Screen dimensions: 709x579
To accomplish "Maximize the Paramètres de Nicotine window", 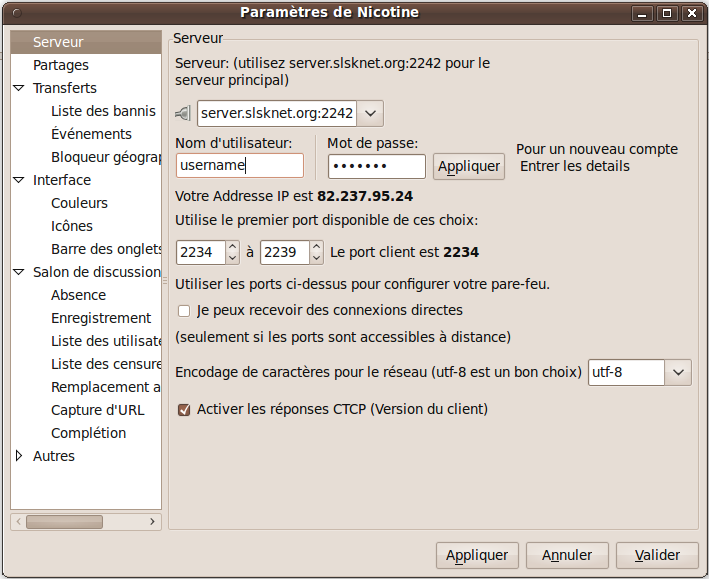I will (x=667, y=14).
